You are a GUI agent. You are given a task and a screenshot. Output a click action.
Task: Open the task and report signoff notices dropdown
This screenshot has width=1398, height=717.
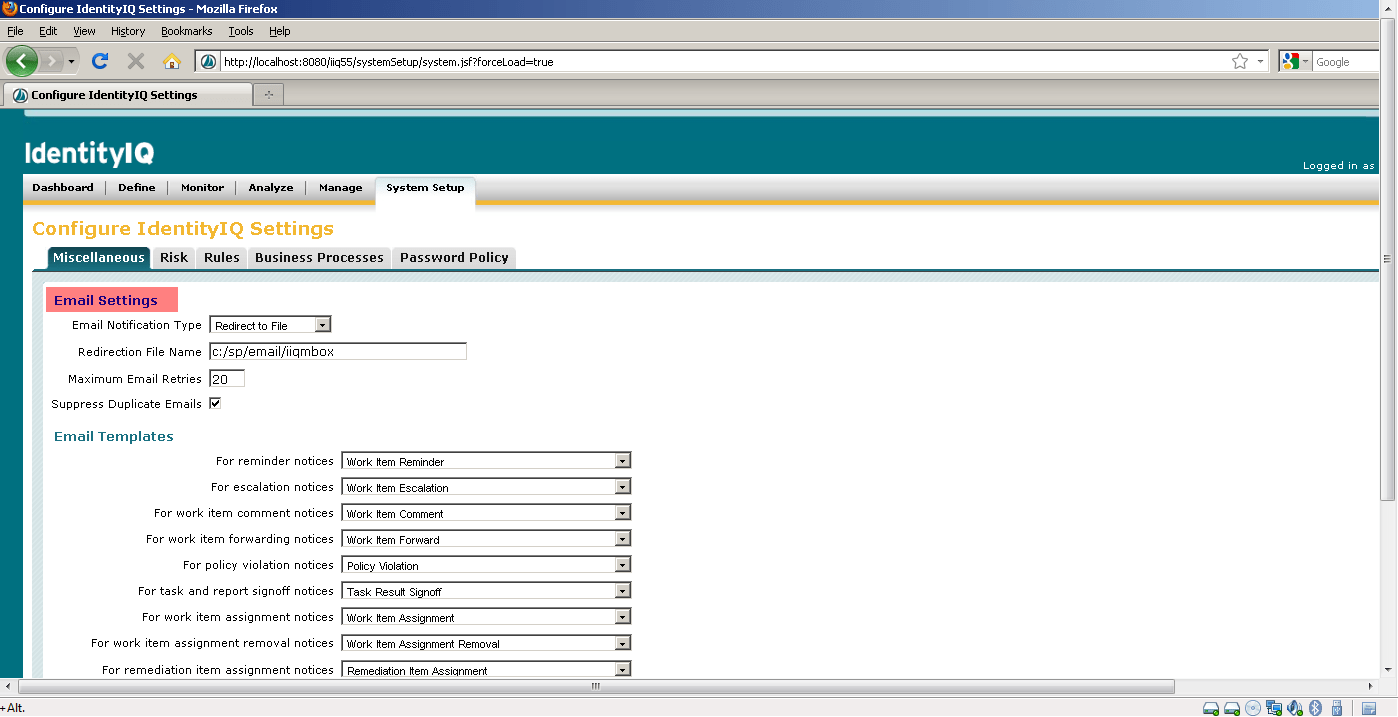[486, 591]
